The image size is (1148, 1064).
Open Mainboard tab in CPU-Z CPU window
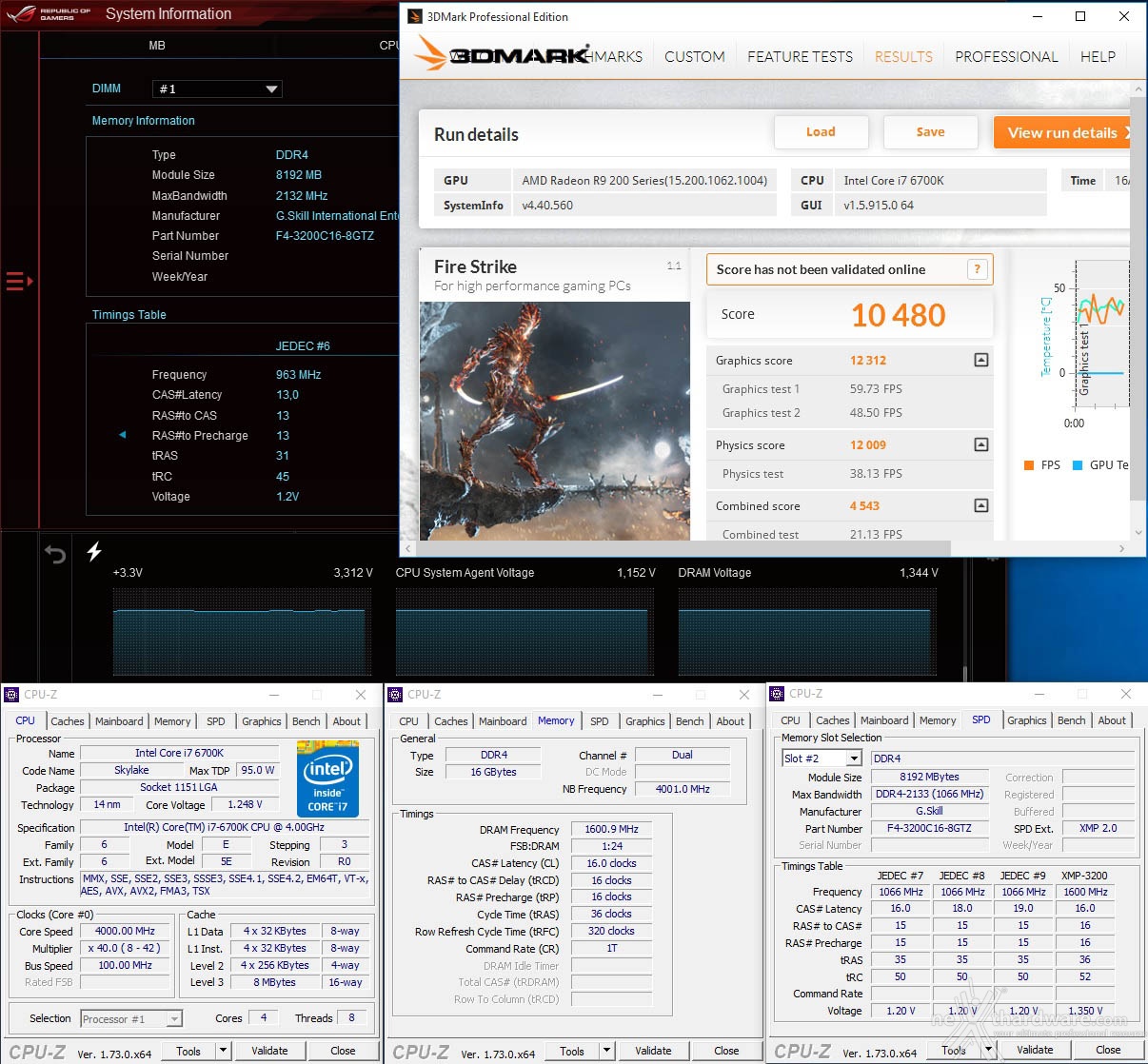click(x=119, y=721)
